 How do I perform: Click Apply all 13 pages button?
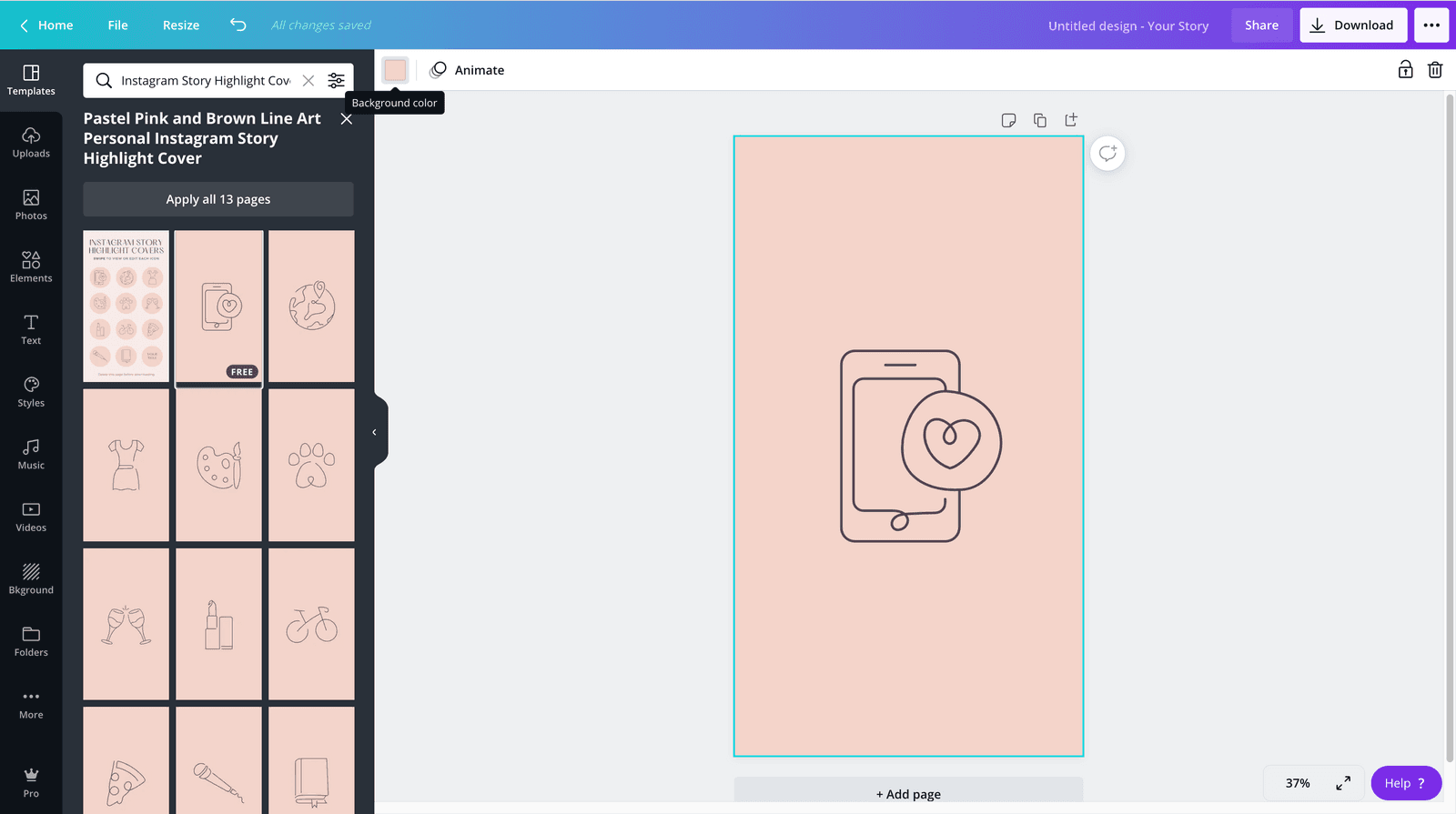(218, 199)
